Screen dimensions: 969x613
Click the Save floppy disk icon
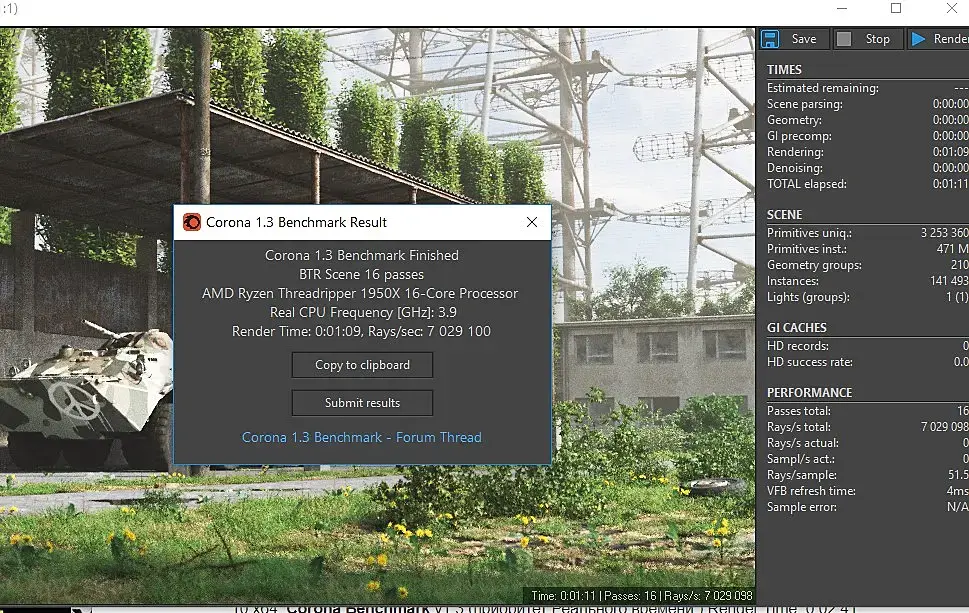(770, 39)
